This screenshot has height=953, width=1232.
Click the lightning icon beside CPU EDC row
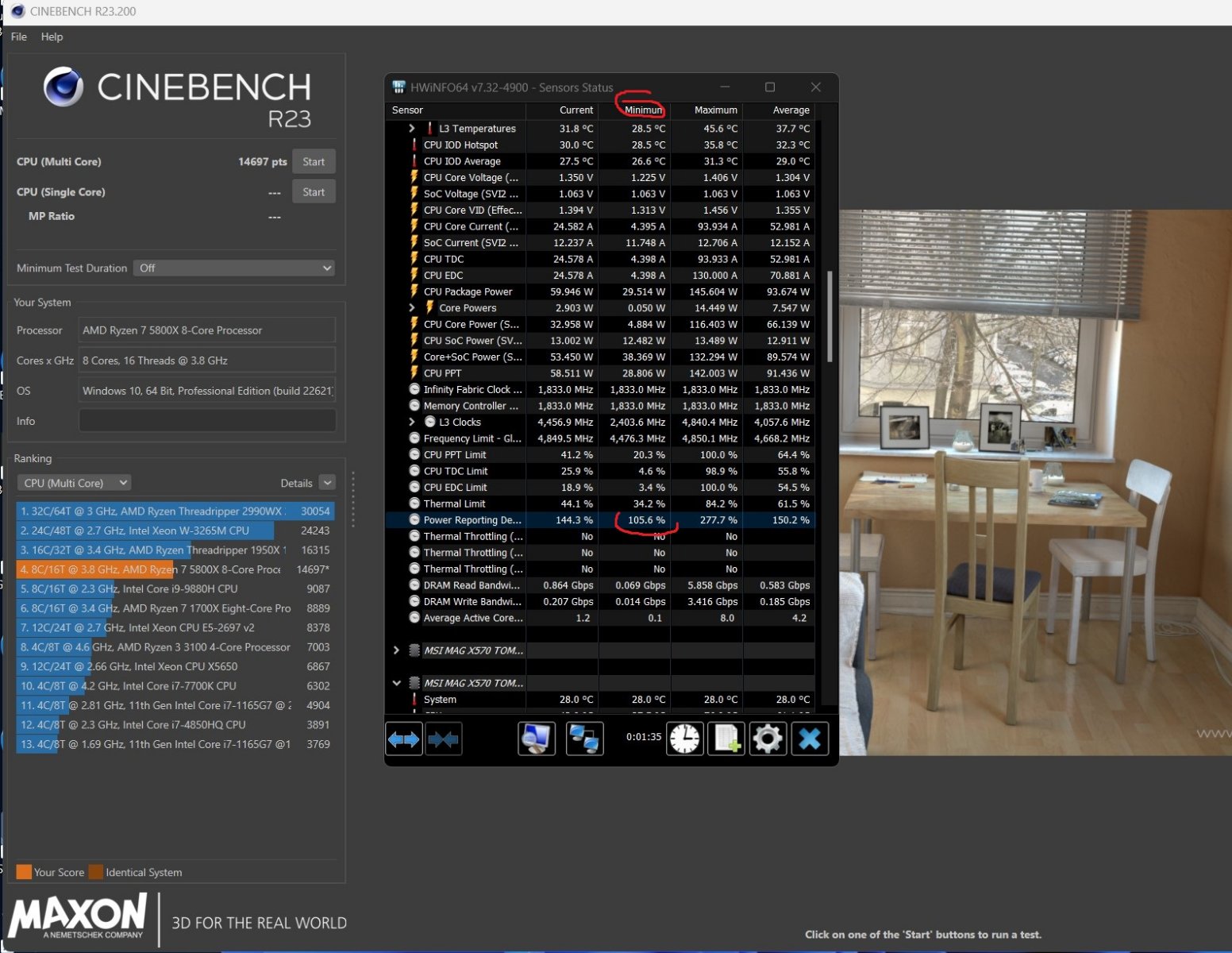point(414,275)
